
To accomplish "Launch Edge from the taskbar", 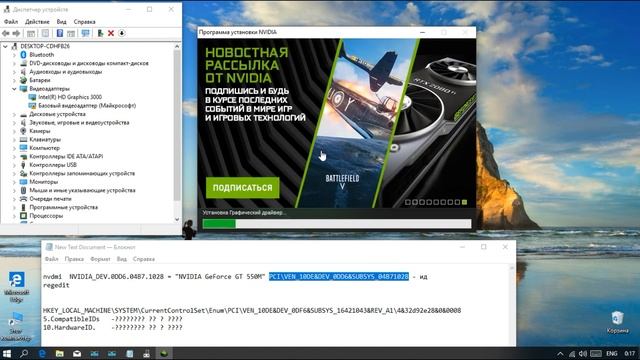I will 42,353.
